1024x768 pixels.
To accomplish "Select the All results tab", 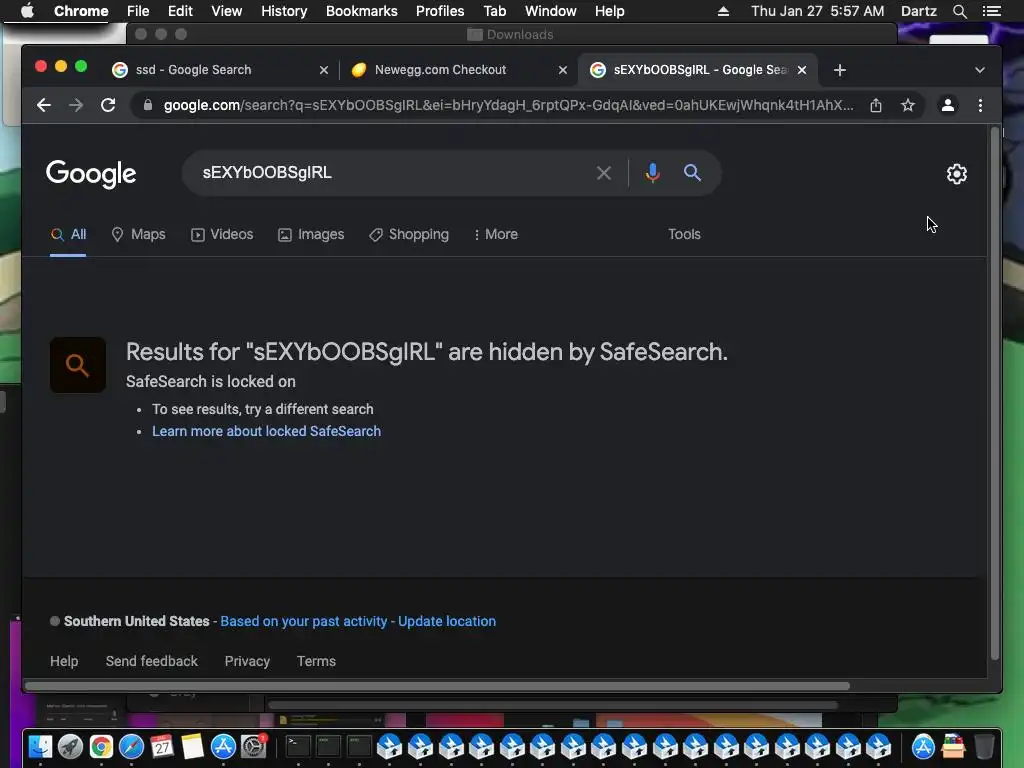I will click(69, 234).
